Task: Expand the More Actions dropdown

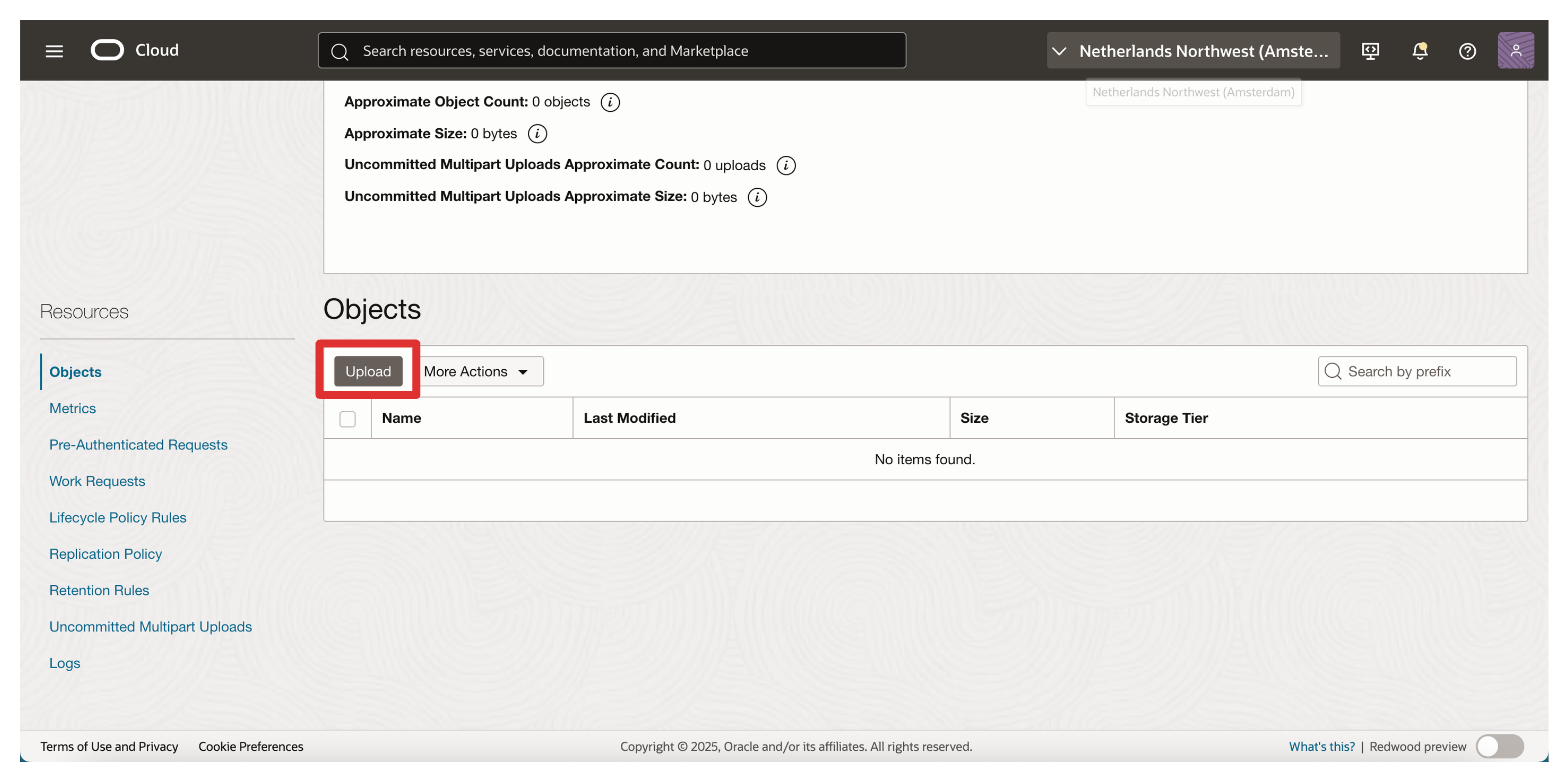Action: pos(478,372)
